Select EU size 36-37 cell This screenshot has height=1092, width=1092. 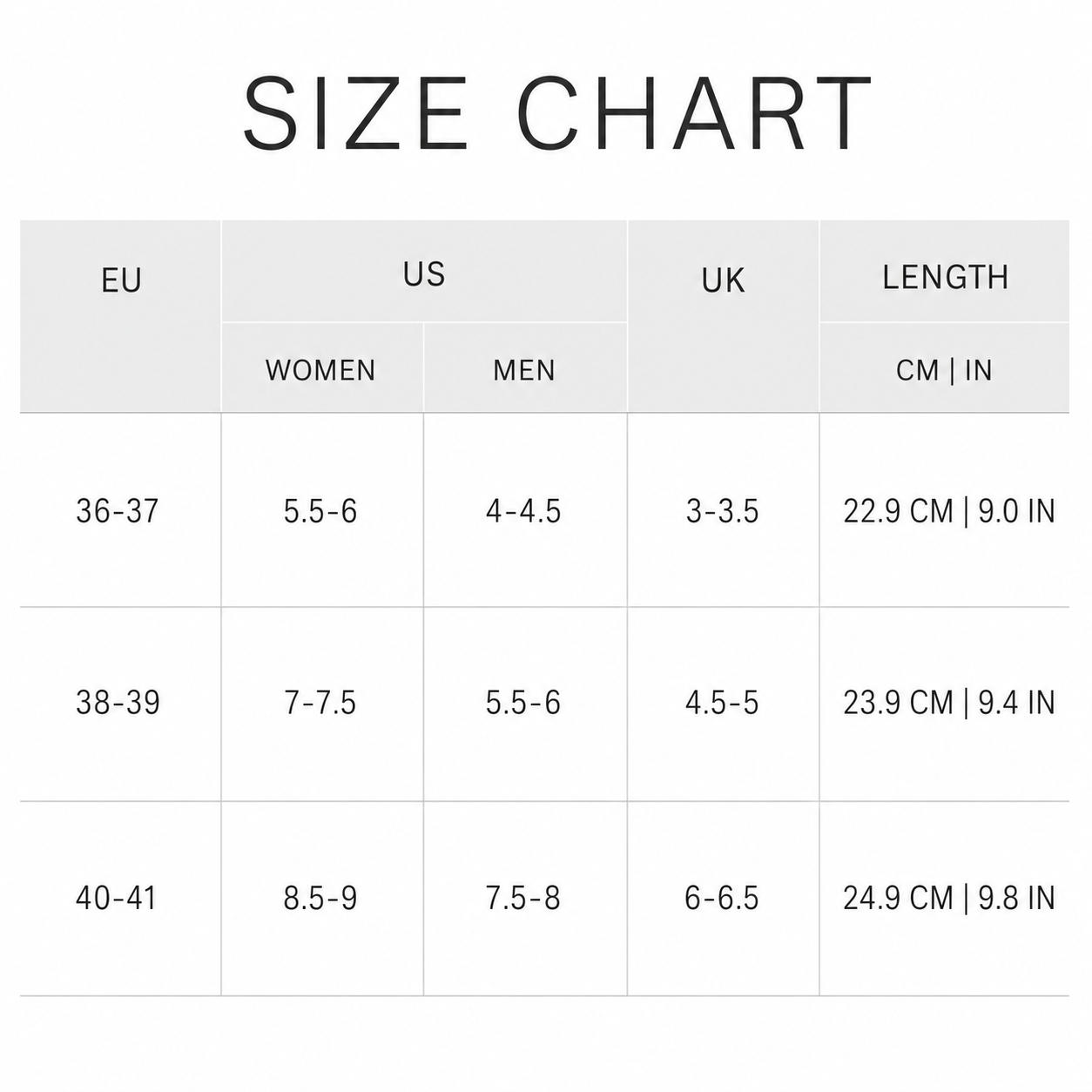pos(120,510)
